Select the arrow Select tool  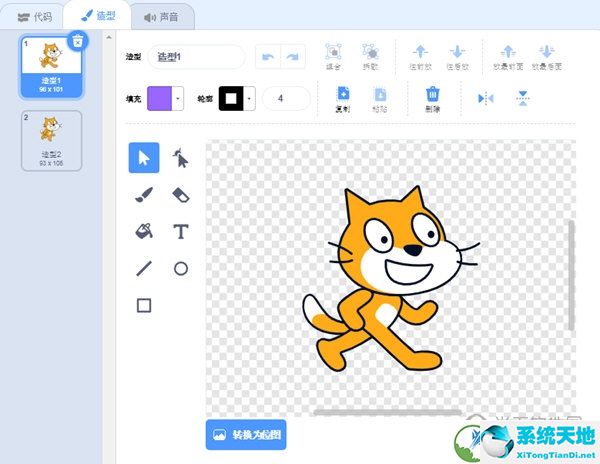[x=144, y=158]
